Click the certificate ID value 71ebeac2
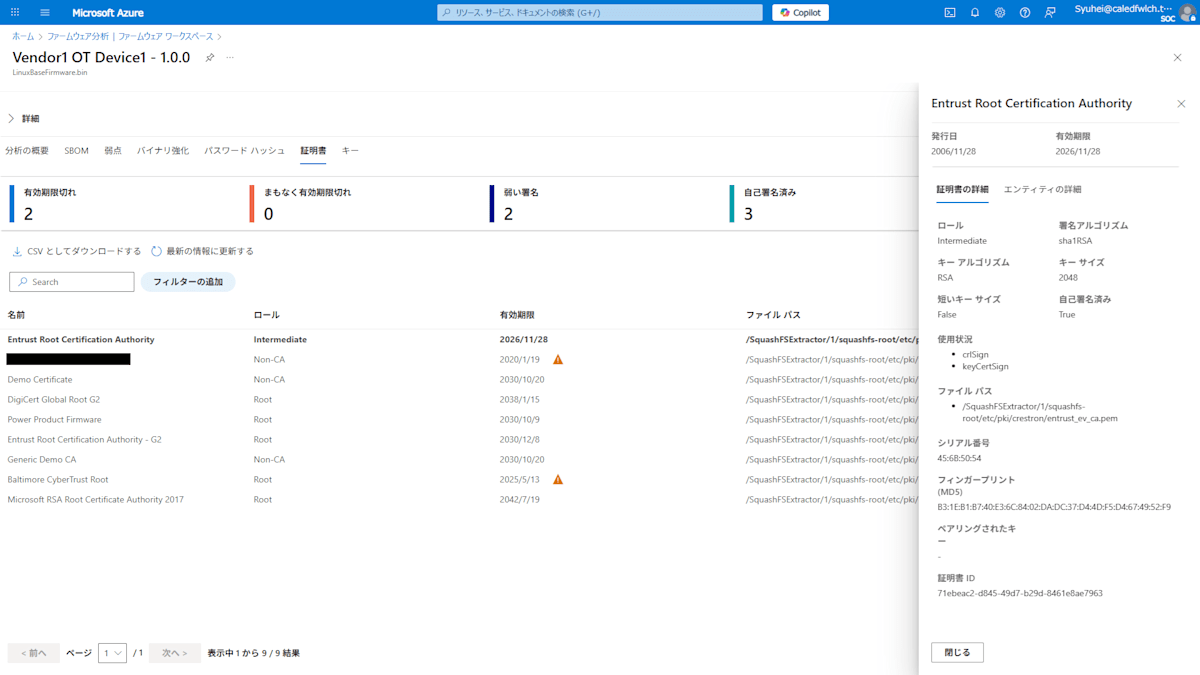1200x675 pixels. [1020, 593]
